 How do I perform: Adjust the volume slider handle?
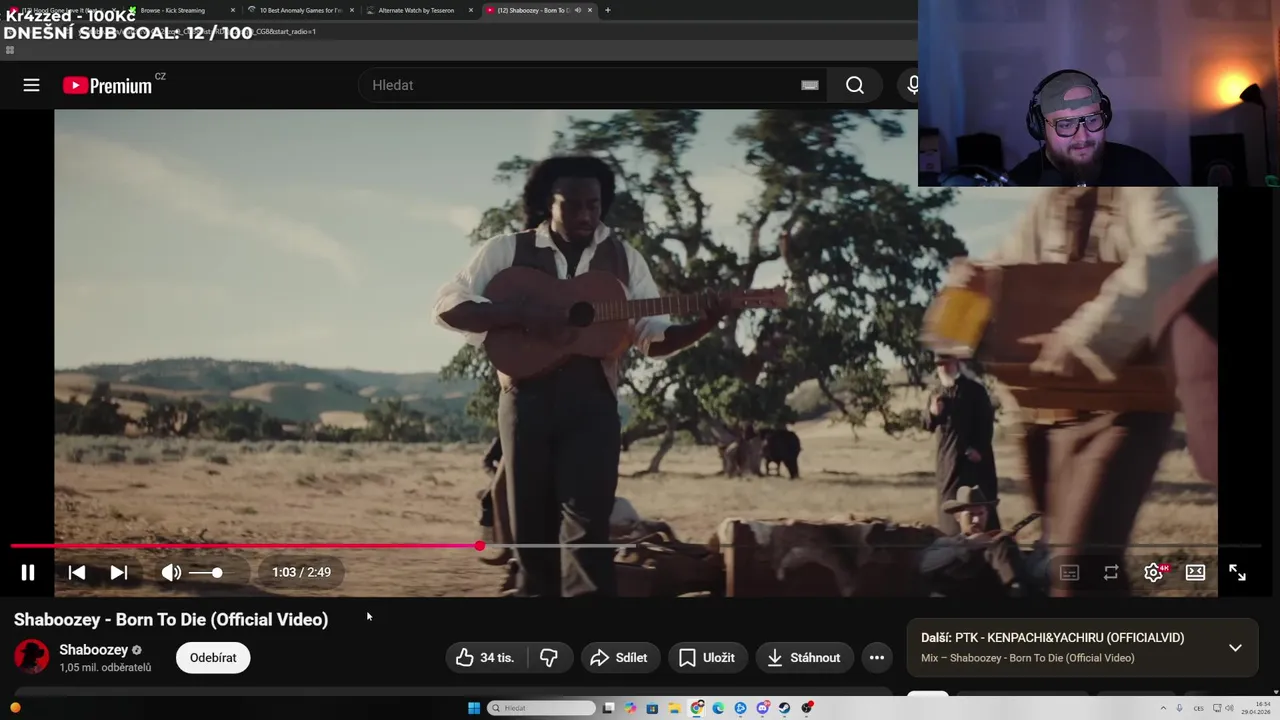217,572
